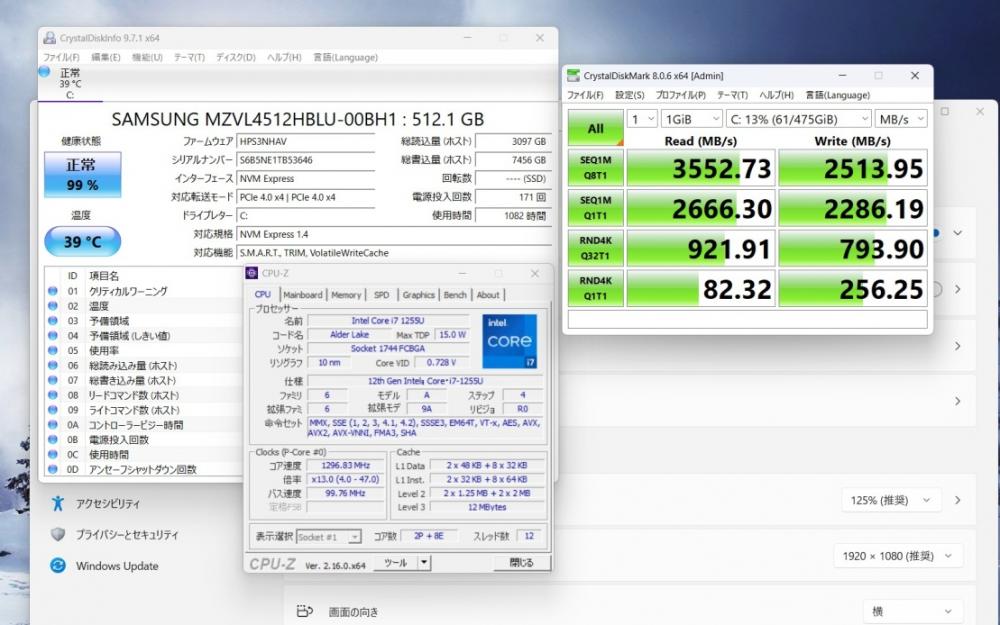Viewport: 1000px width, 625px height.
Task: Click the 正常 99% health status indicator
Action: point(82,175)
